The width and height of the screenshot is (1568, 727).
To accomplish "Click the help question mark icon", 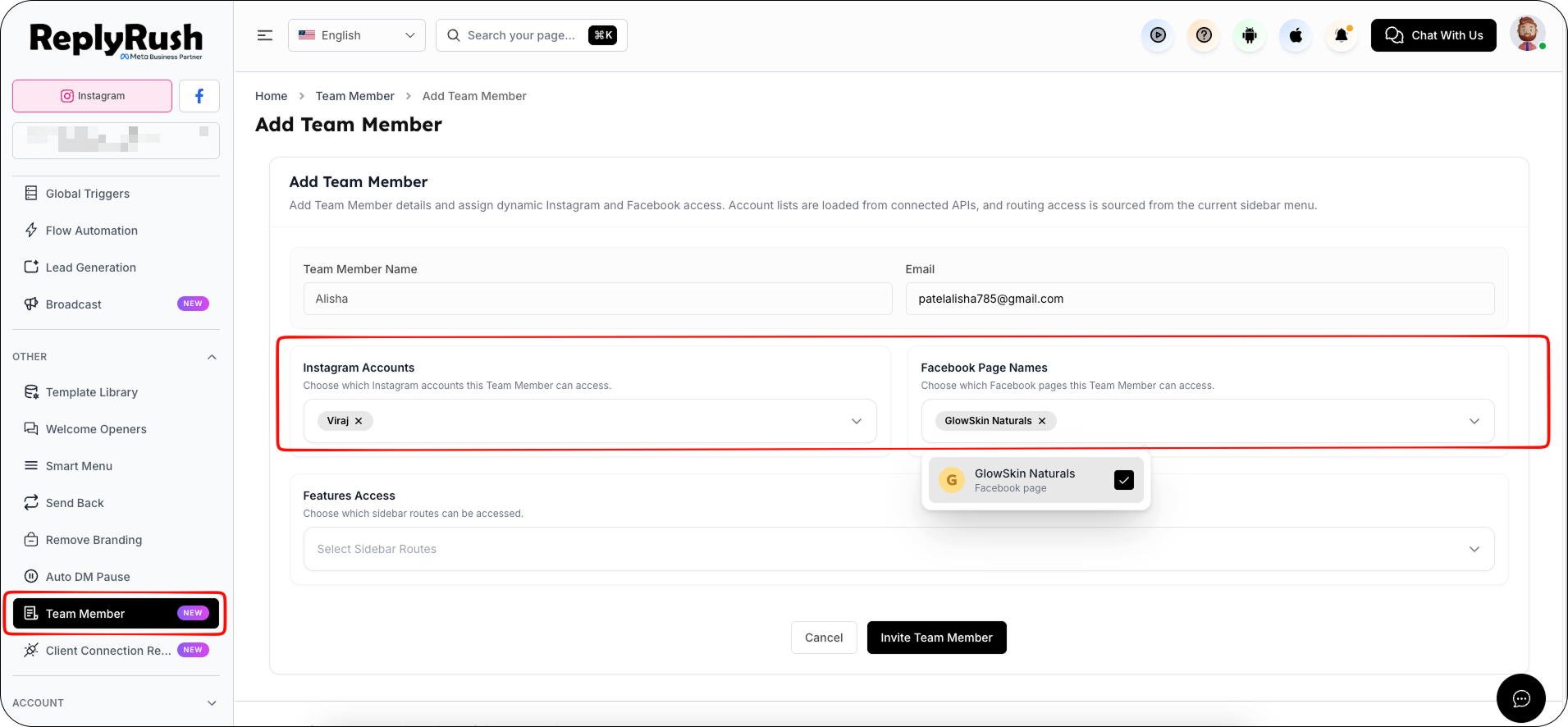I will [1204, 35].
